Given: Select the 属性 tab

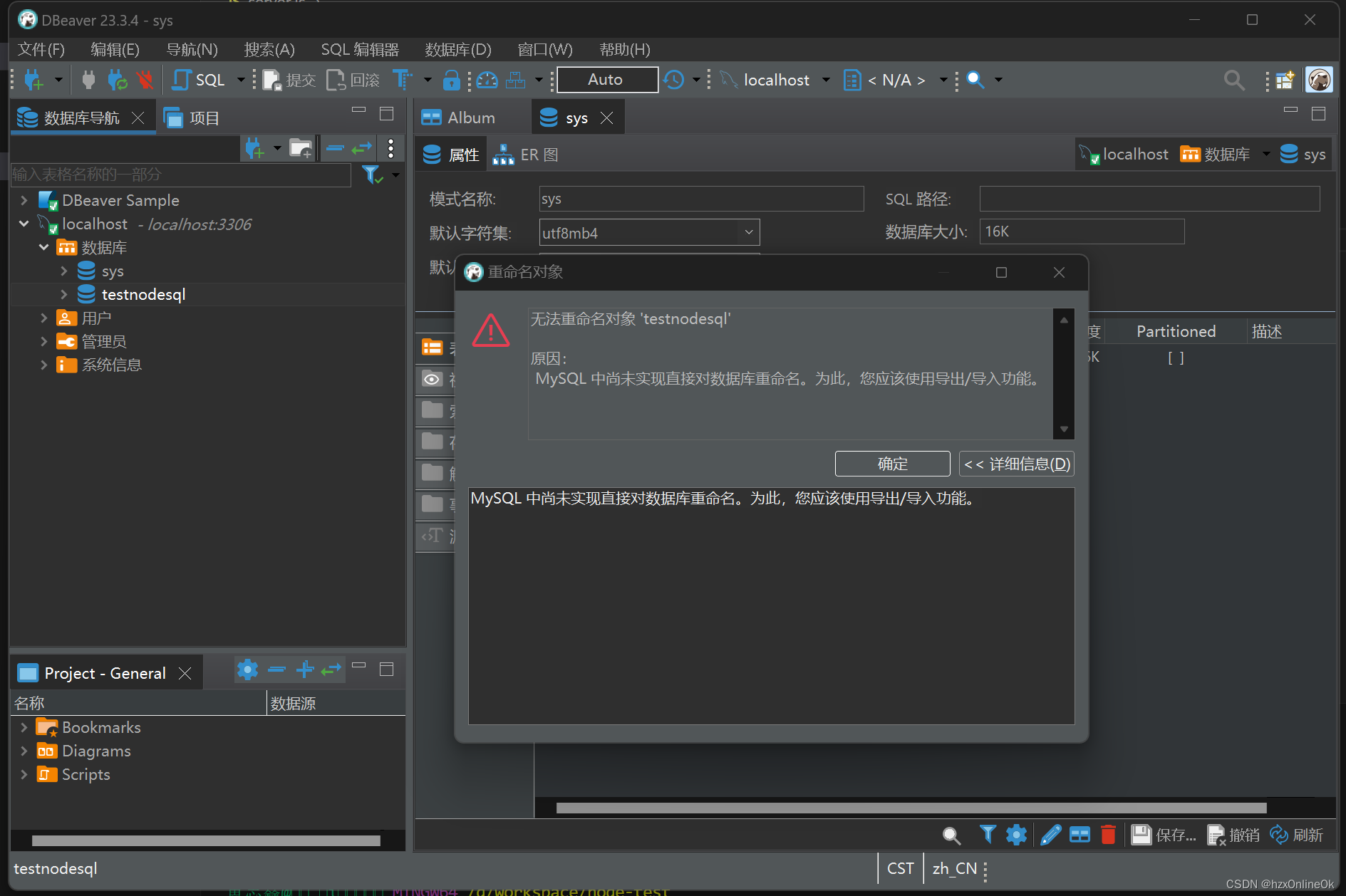Looking at the screenshot, I should pos(451,155).
